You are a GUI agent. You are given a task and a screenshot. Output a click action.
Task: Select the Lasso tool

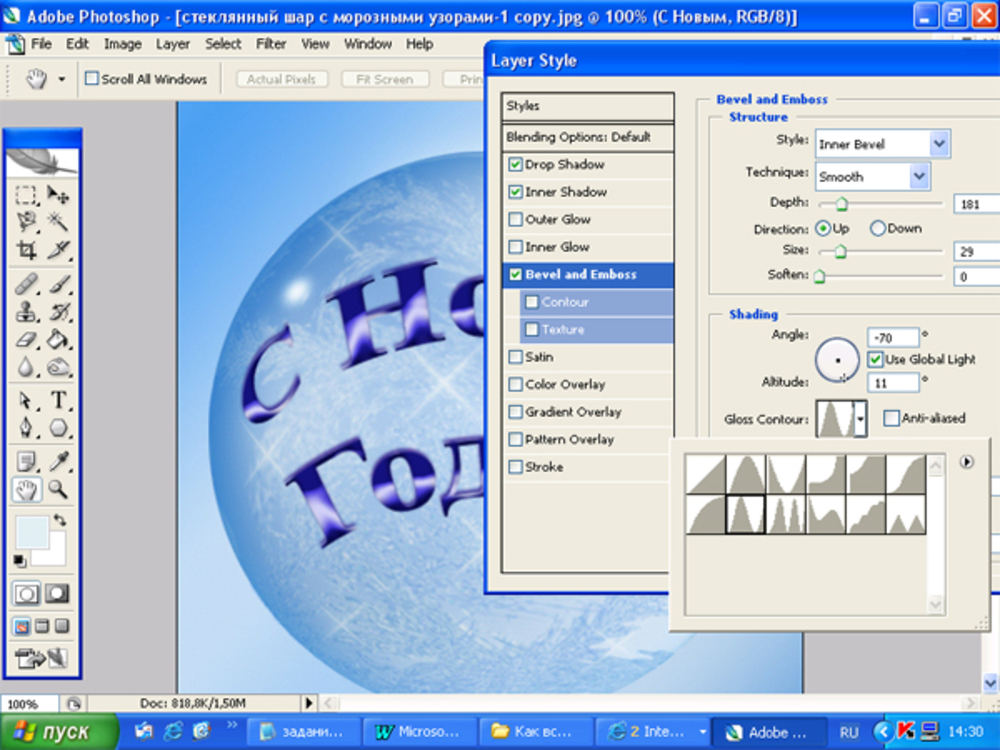tap(26, 222)
